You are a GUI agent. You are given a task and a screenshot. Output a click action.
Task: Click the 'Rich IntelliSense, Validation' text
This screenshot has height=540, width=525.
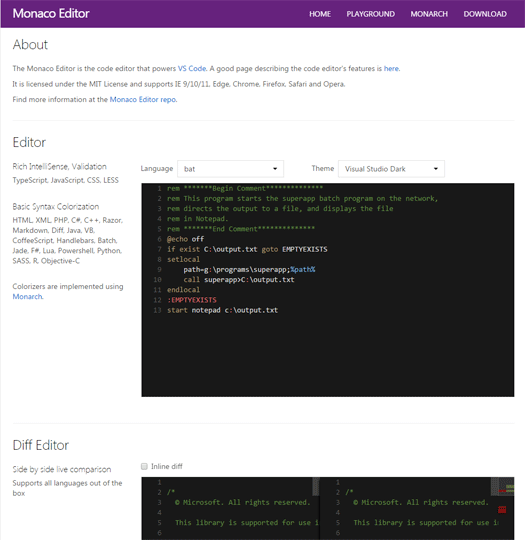pos(60,167)
